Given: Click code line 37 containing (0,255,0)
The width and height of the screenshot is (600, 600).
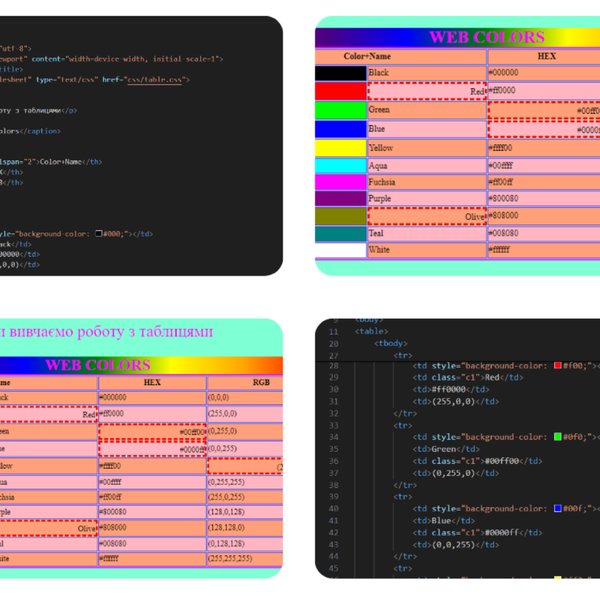Looking at the screenshot, I should click(456, 473).
